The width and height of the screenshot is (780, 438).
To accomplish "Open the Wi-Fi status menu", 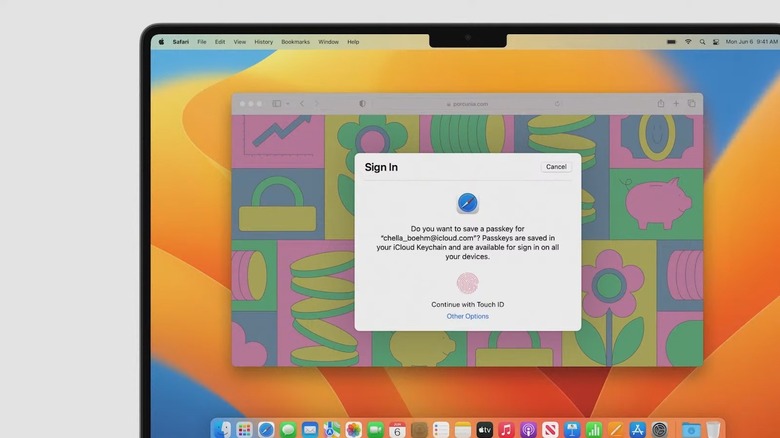I will 687,42.
